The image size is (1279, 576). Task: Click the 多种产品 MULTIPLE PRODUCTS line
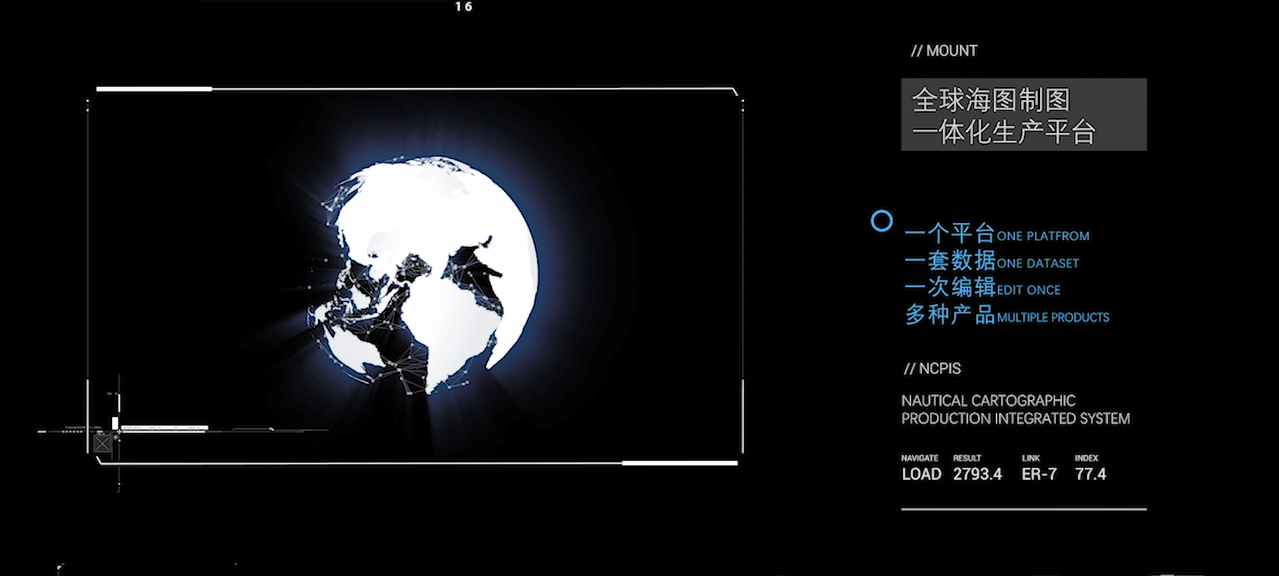(1006, 316)
